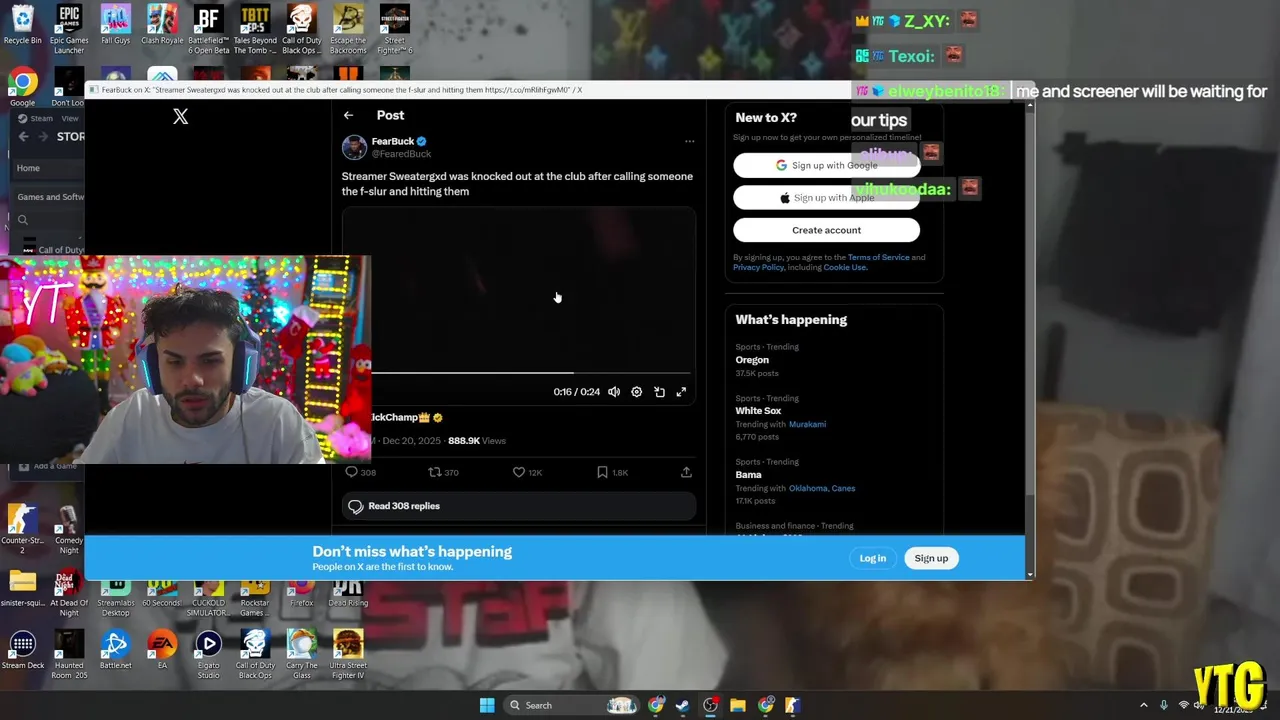Open the FearBuck display name link
Screen dimensions: 1280x720
393,141
